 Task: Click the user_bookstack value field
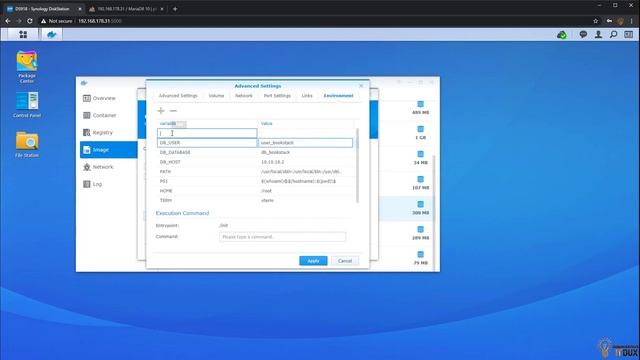point(305,143)
